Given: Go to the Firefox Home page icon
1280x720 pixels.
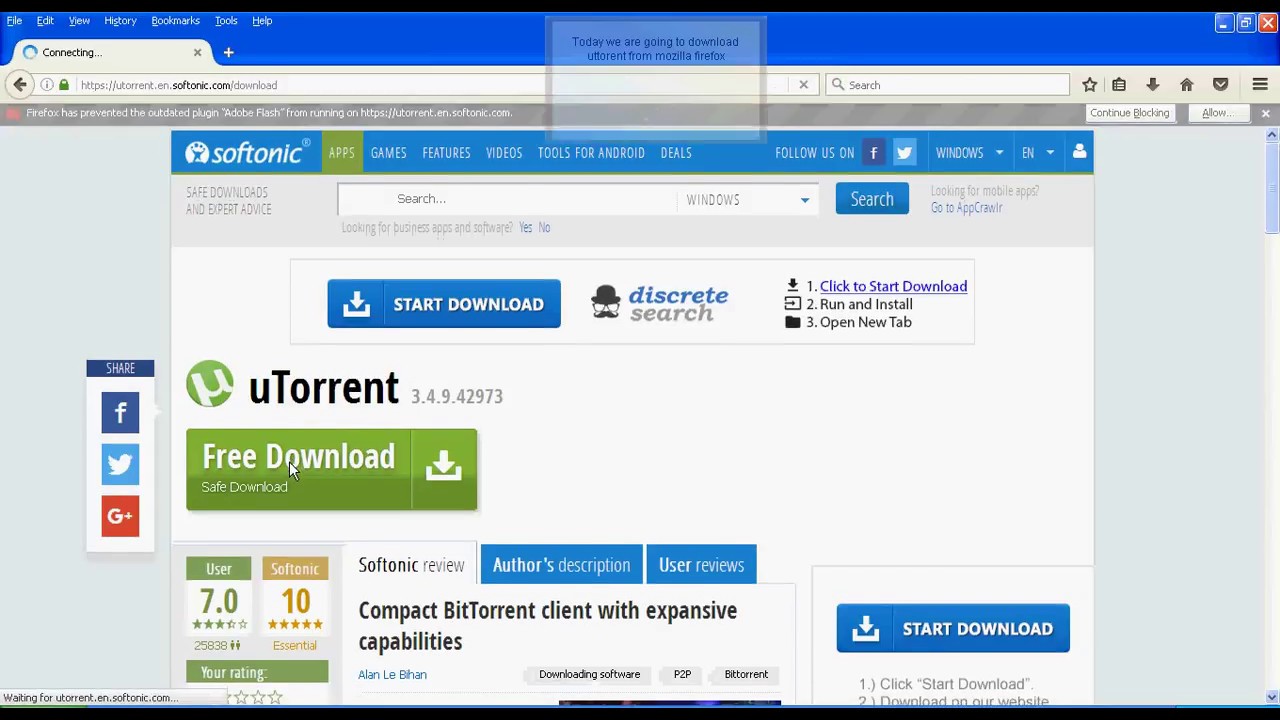Looking at the screenshot, I should coord(1186,85).
